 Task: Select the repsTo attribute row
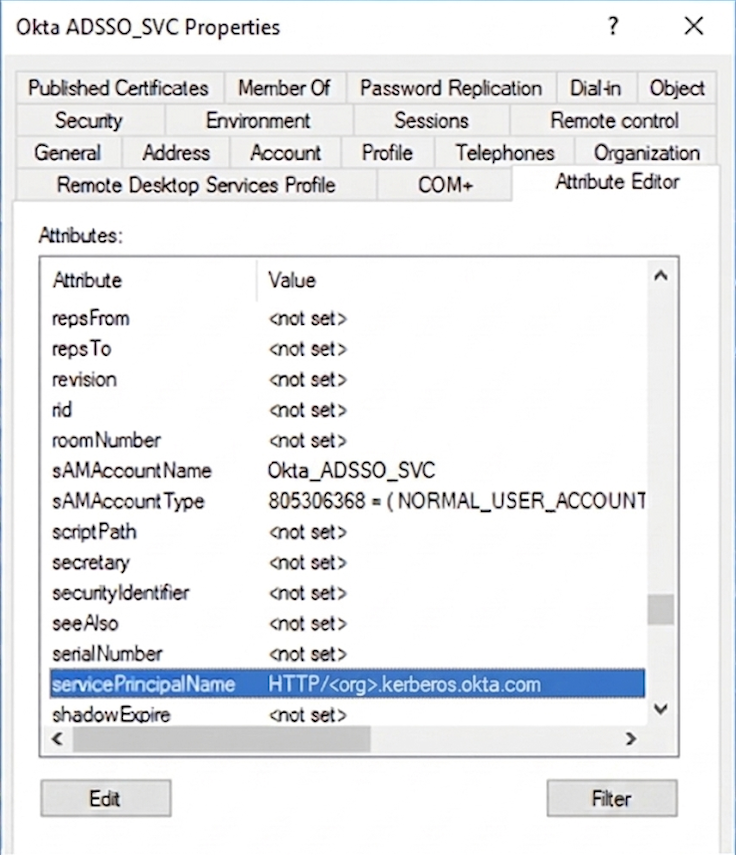coord(347,349)
